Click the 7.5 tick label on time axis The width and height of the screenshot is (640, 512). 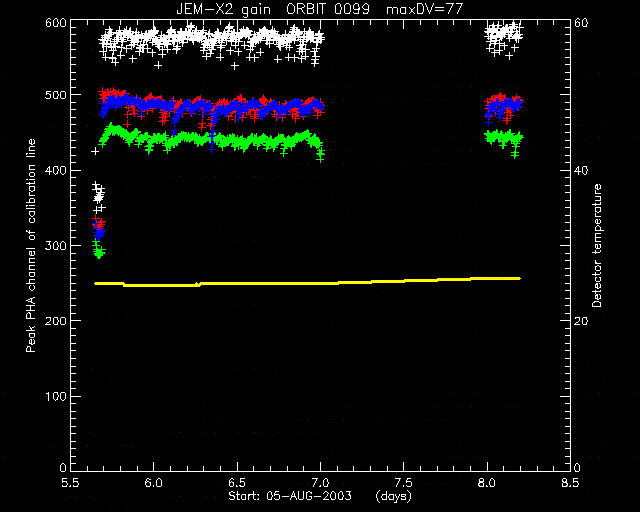point(404,483)
